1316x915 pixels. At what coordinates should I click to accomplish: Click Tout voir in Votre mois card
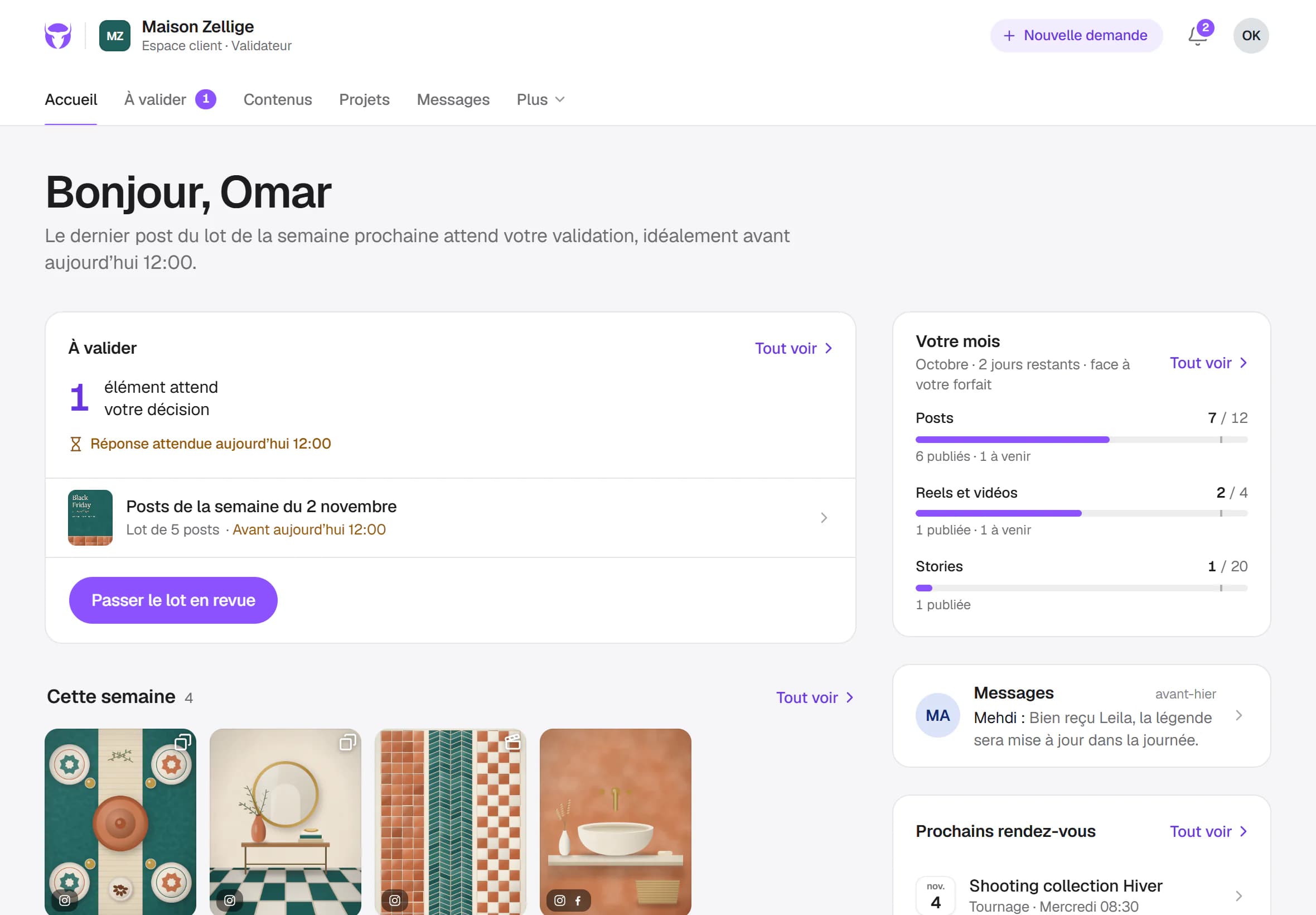pos(1208,363)
